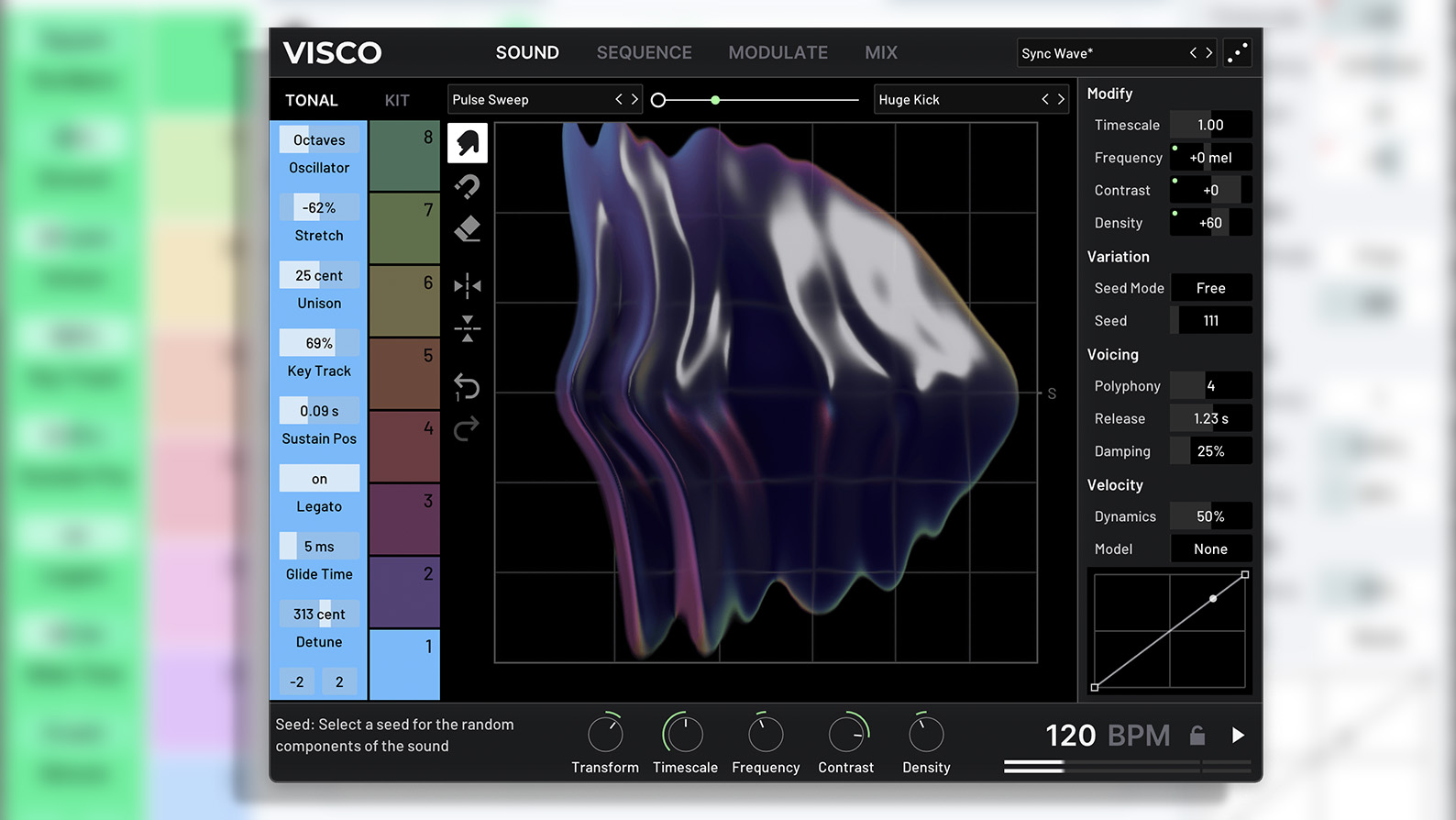Image resolution: width=1456 pixels, height=820 pixels.
Task: Click the Density knob
Action: 926,735
